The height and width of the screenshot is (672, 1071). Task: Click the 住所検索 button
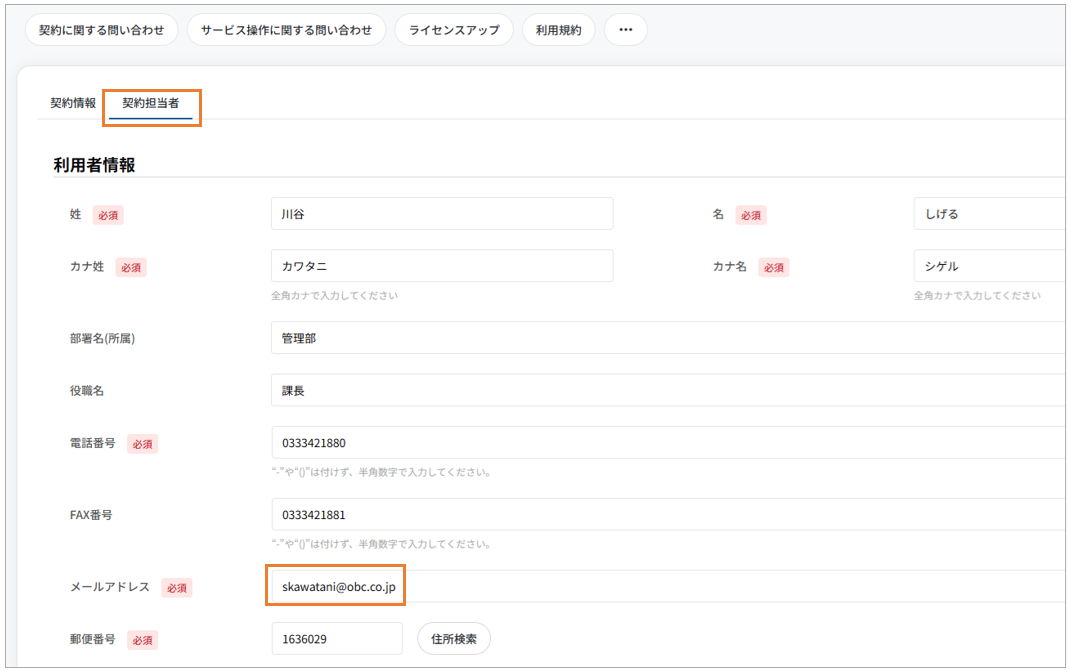click(x=454, y=639)
